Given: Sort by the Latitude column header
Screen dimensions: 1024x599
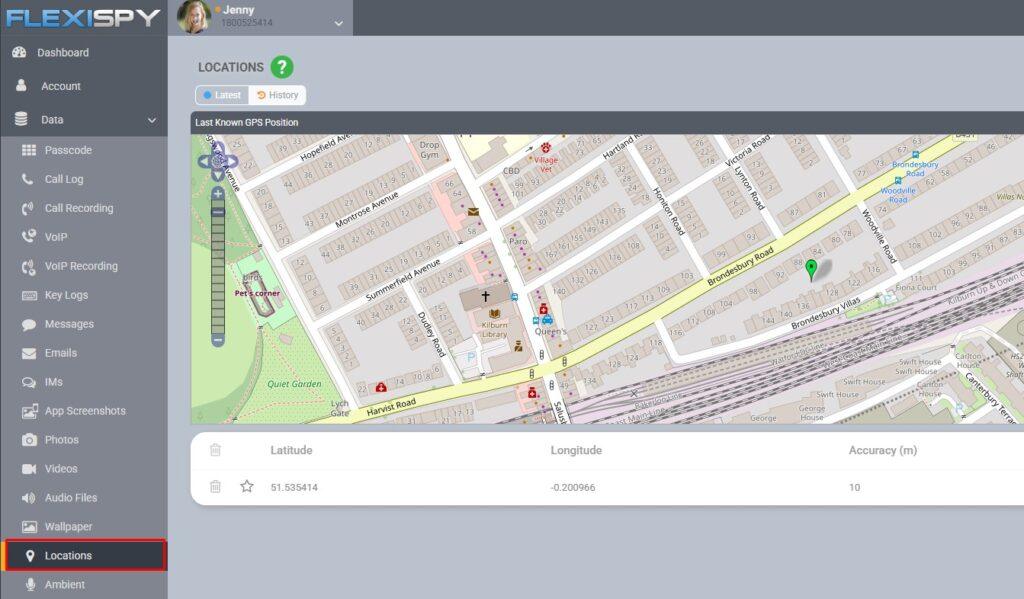Looking at the screenshot, I should click(x=291, y=450).
